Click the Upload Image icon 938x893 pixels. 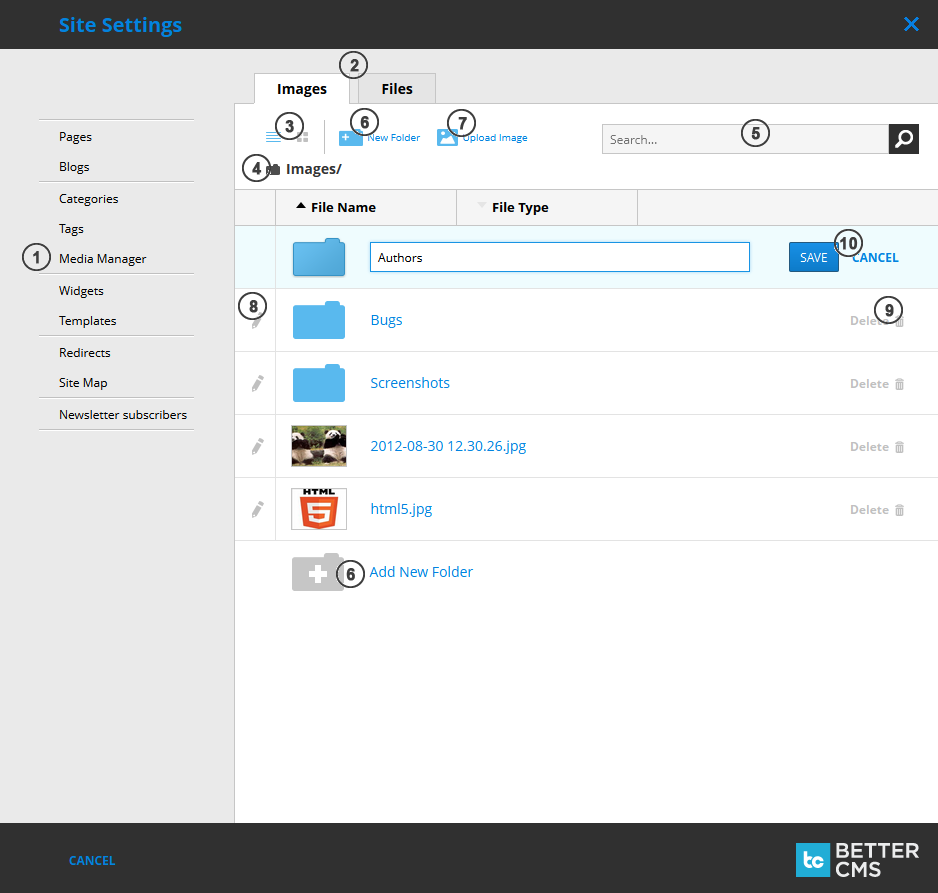[x=447, y=138]
